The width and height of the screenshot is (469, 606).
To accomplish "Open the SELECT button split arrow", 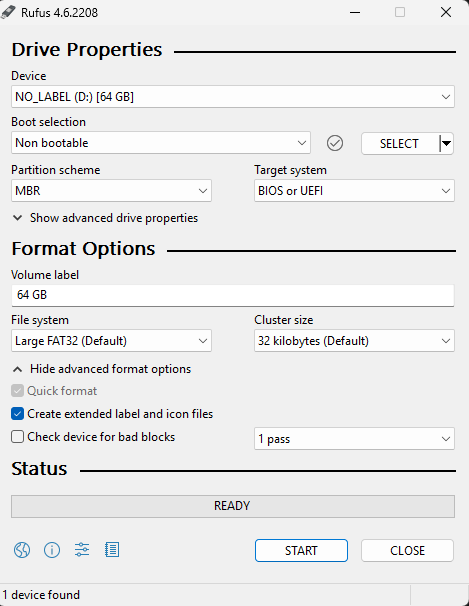I will [446, 144].
